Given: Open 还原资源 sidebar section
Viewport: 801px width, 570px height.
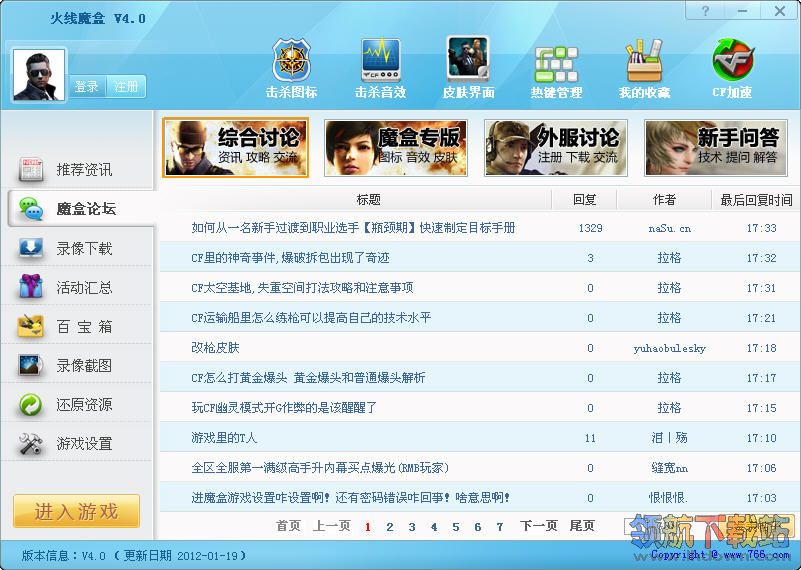Looking at the screenshot, I should (79, 404).
